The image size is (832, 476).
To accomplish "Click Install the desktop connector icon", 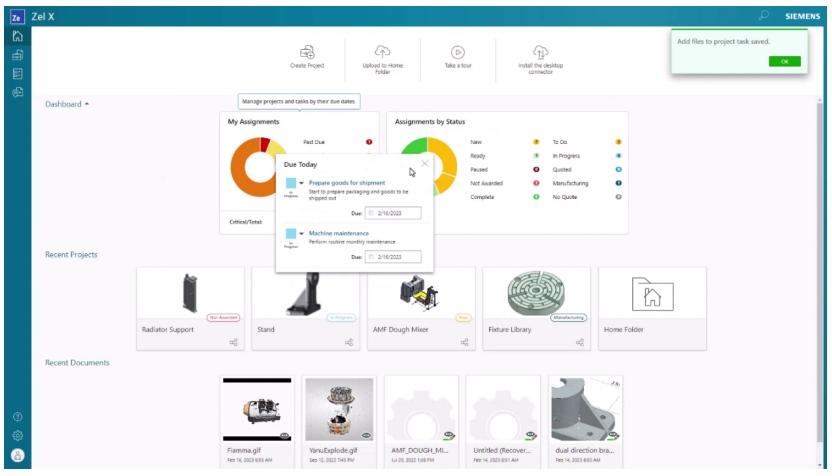I will point(540,52).
